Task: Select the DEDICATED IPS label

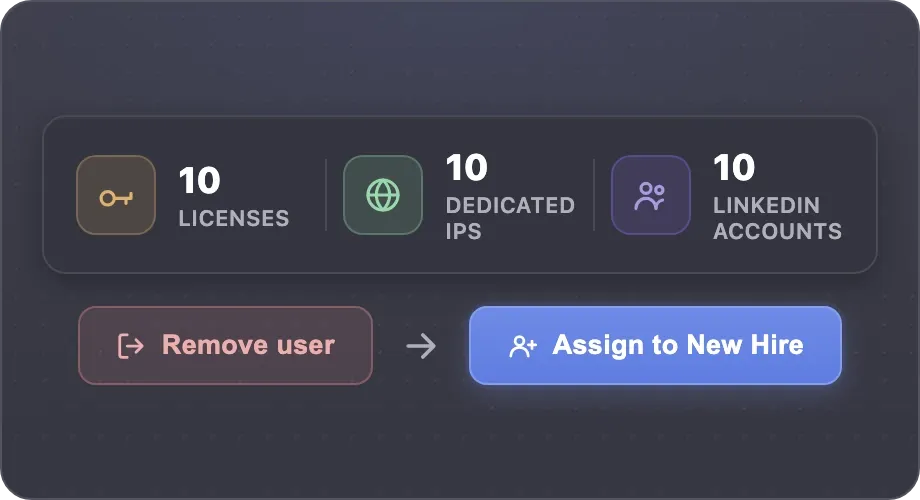Action: pyautogui.click(x=510, y=218)
